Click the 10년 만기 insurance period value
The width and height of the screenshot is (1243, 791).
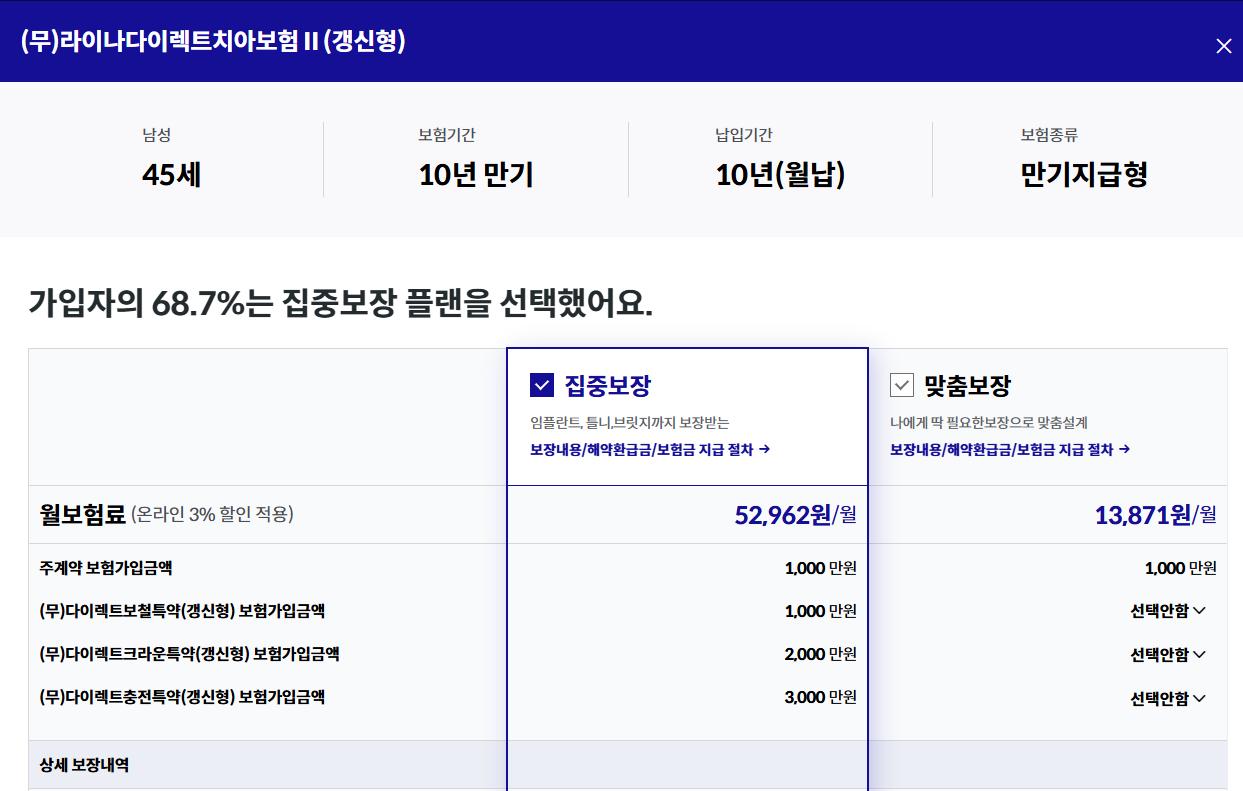[475, 175]
